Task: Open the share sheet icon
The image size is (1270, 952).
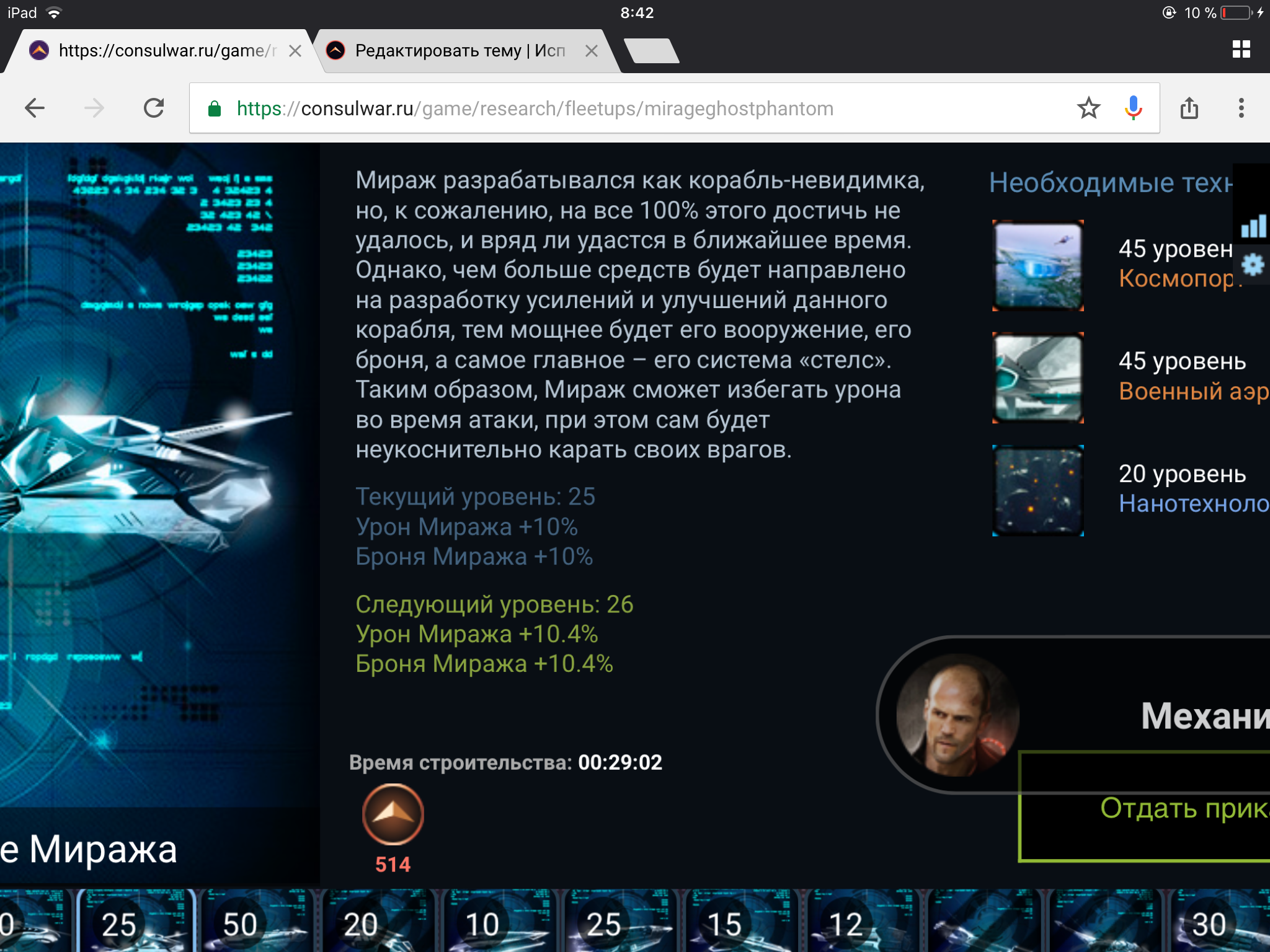Action: [x=1189, y=108]
